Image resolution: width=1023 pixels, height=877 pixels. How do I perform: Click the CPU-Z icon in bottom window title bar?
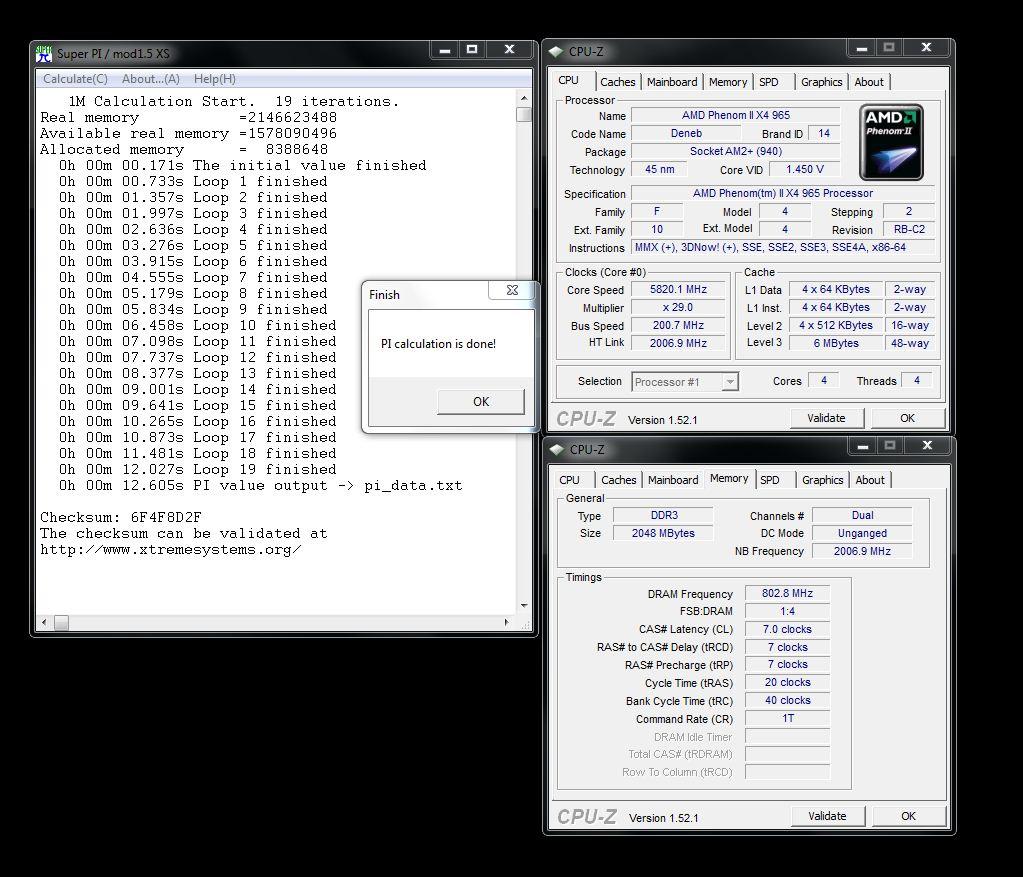(557, 450)
